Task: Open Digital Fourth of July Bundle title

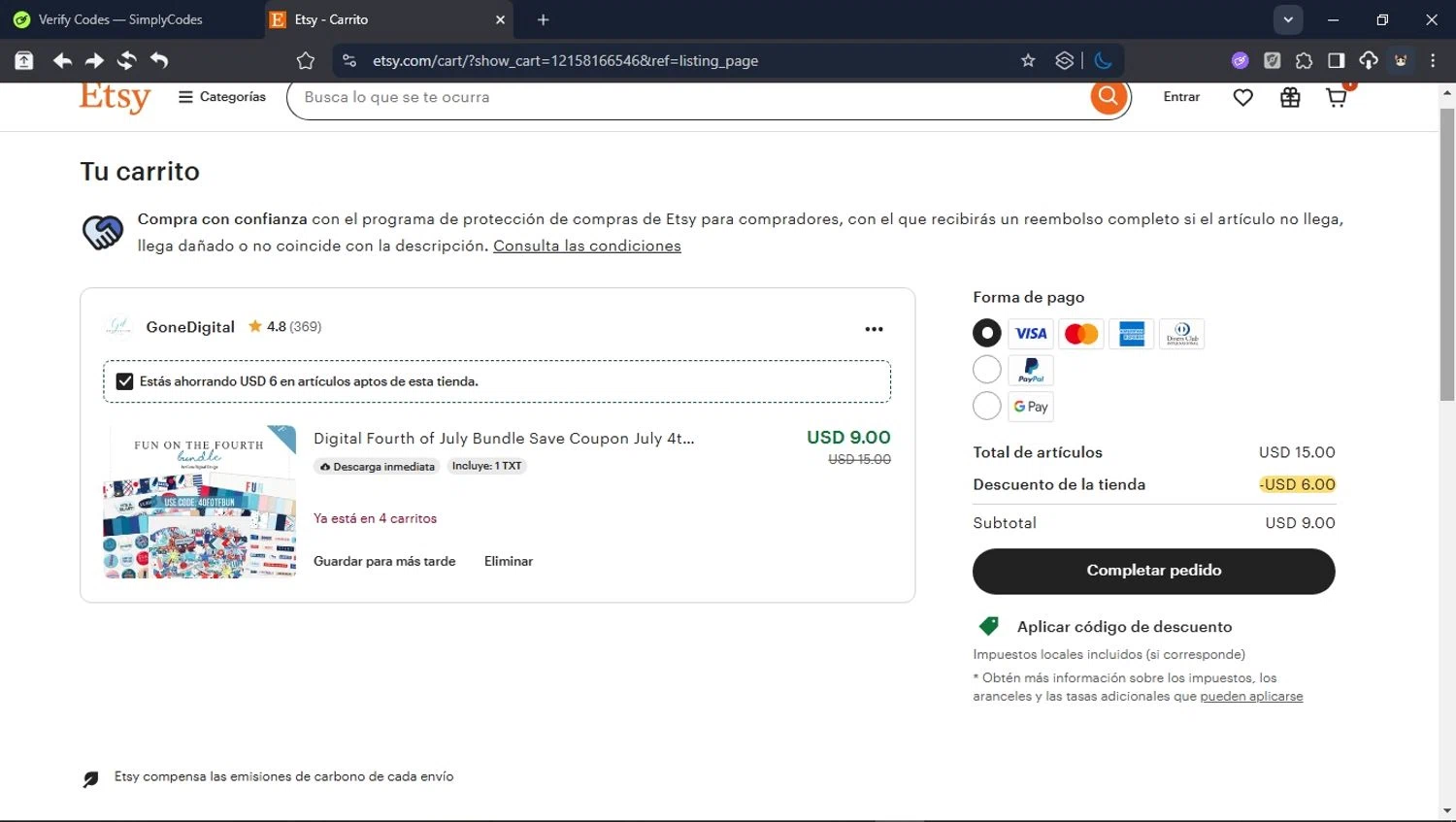Action: pos(504,439)
